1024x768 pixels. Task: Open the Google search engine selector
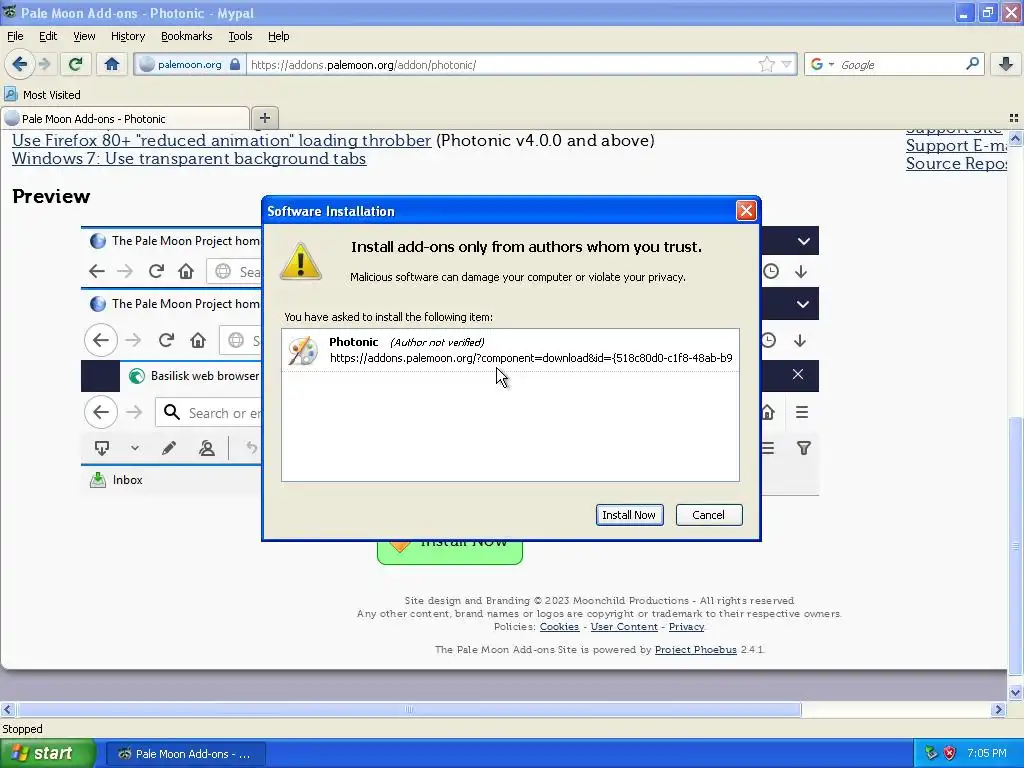point(822,64)
